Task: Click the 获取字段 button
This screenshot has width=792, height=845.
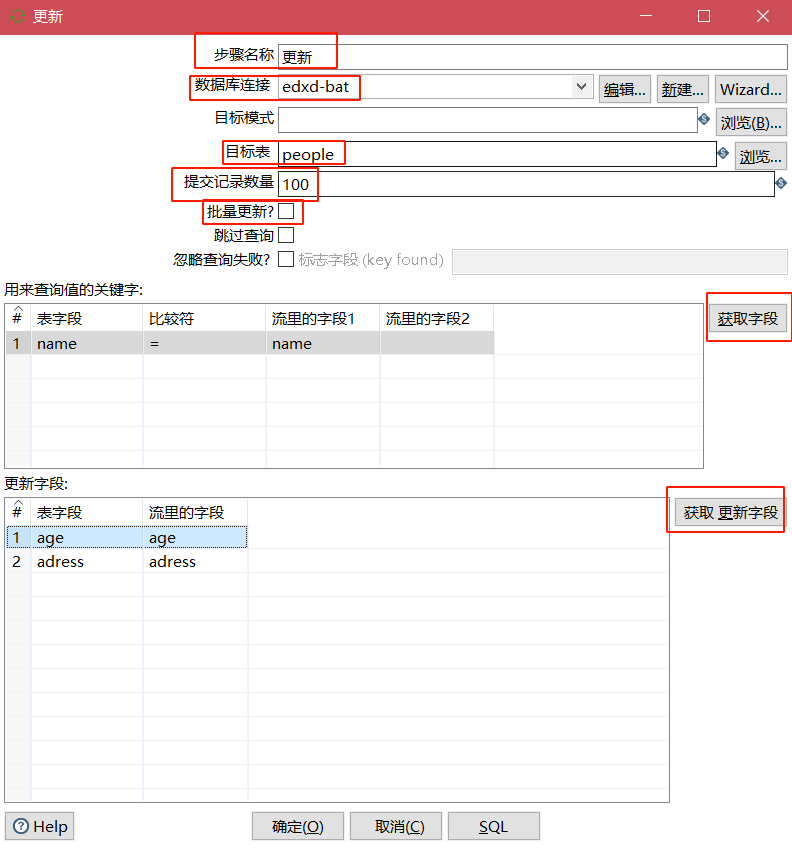Action: click(748, 318)
